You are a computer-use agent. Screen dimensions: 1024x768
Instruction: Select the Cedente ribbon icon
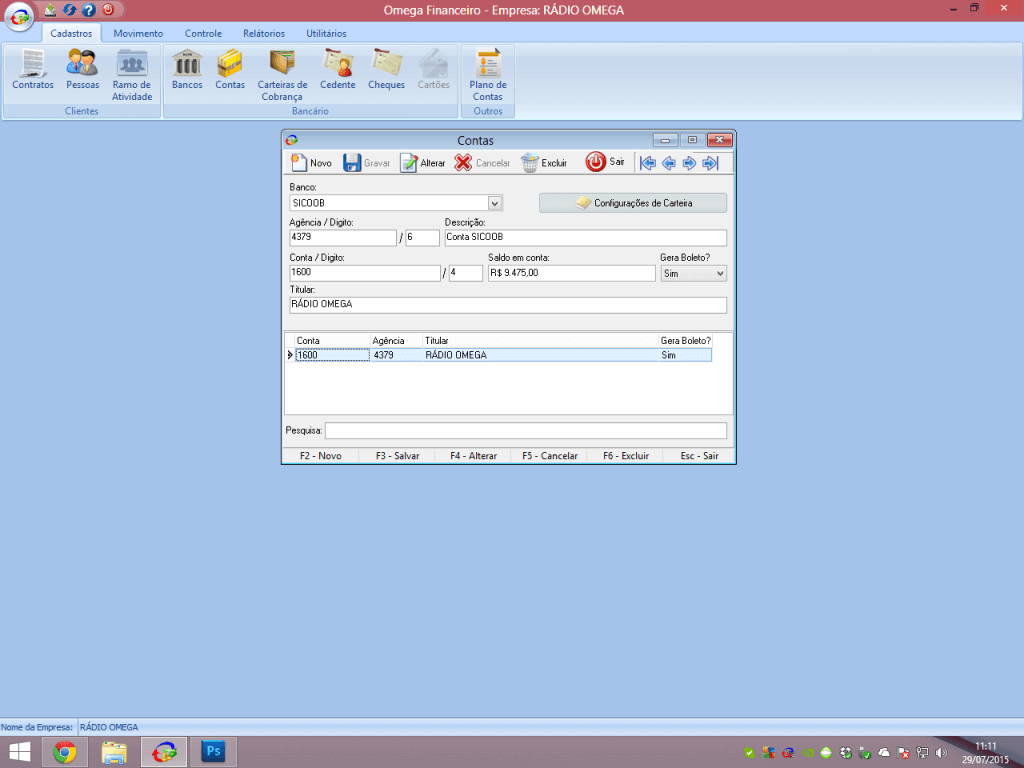tap(338, 69)
